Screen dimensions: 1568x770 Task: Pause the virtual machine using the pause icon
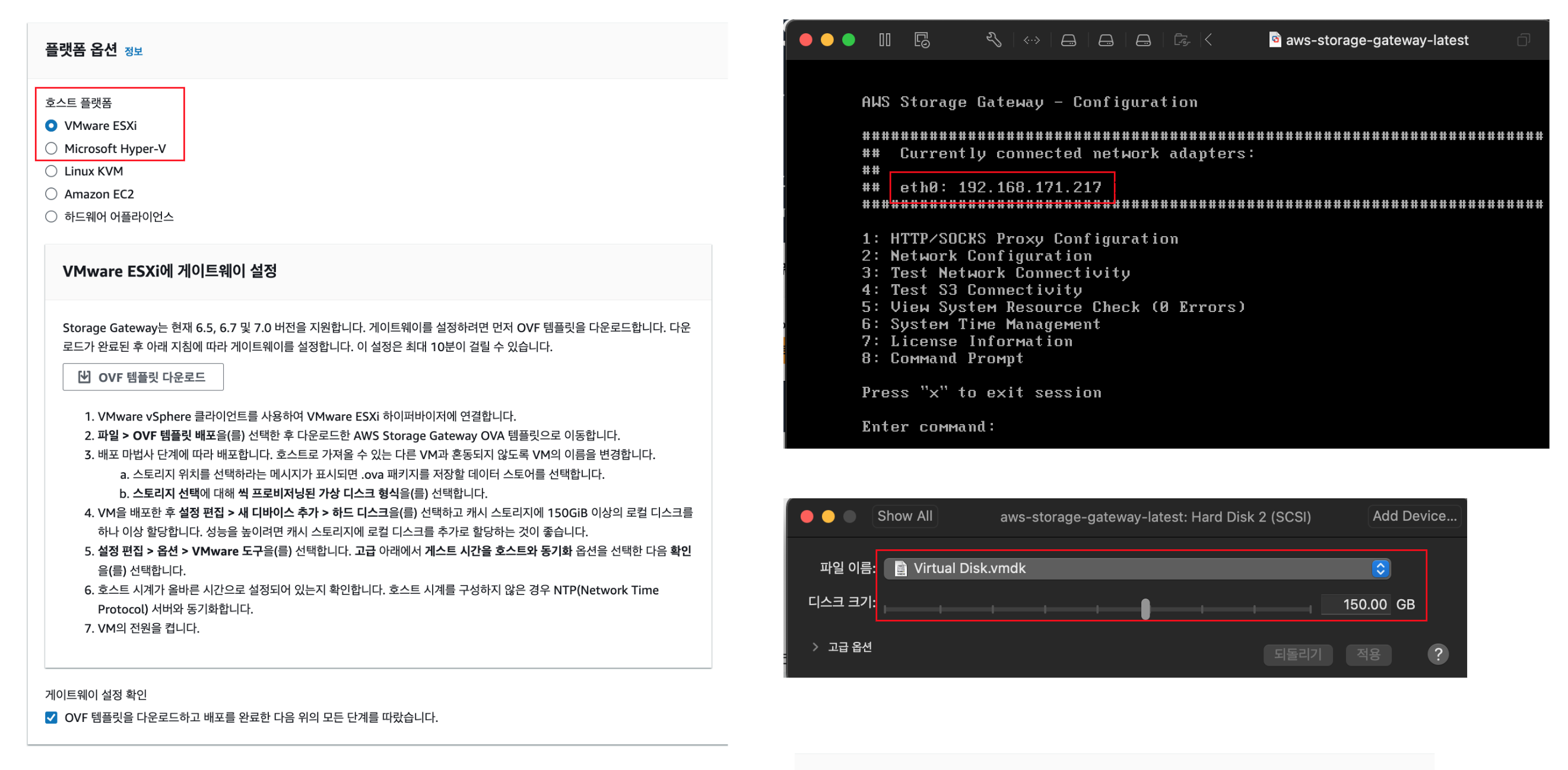[885, 39]
